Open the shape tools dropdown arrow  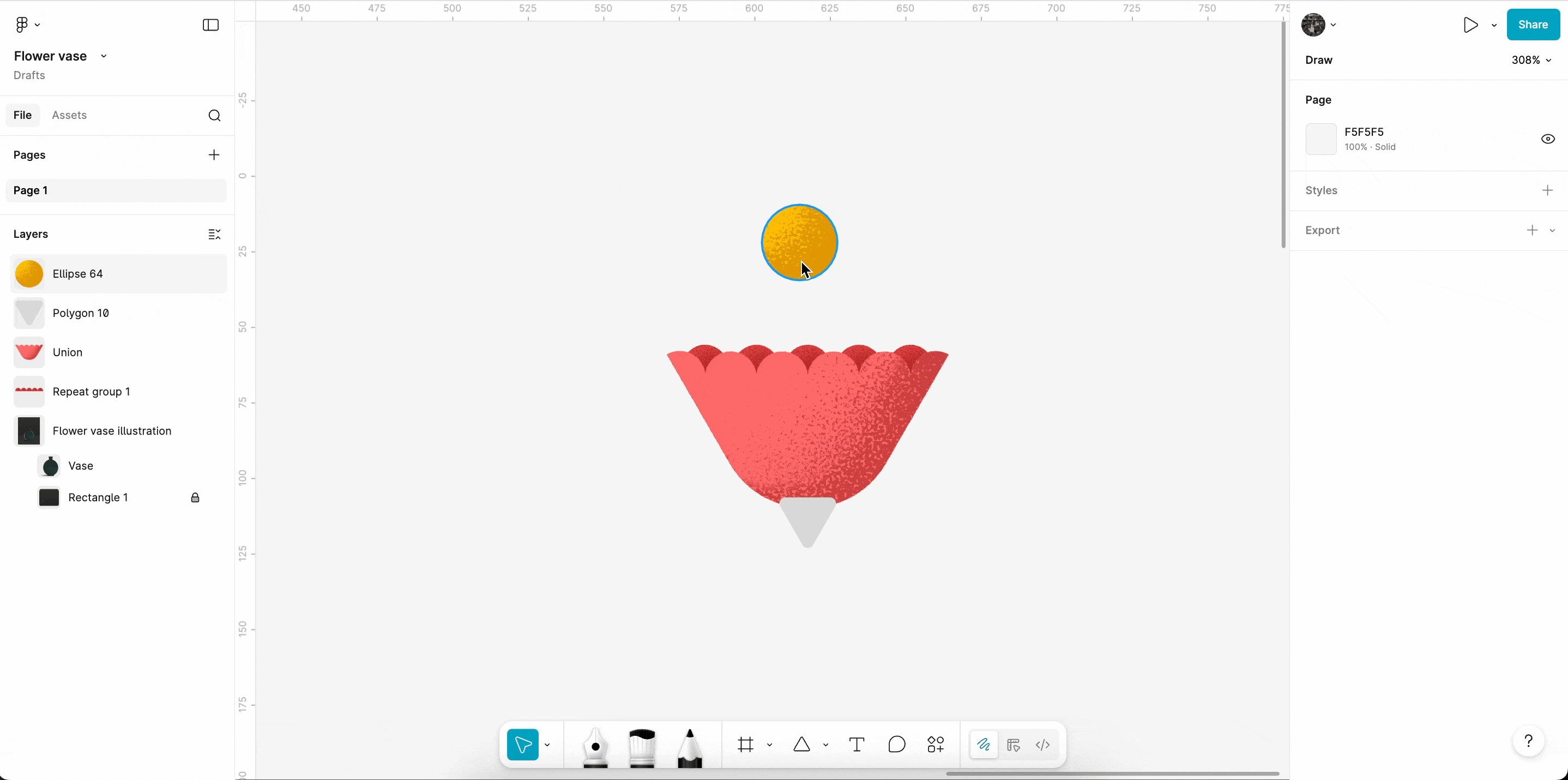(x=825, y=745)
